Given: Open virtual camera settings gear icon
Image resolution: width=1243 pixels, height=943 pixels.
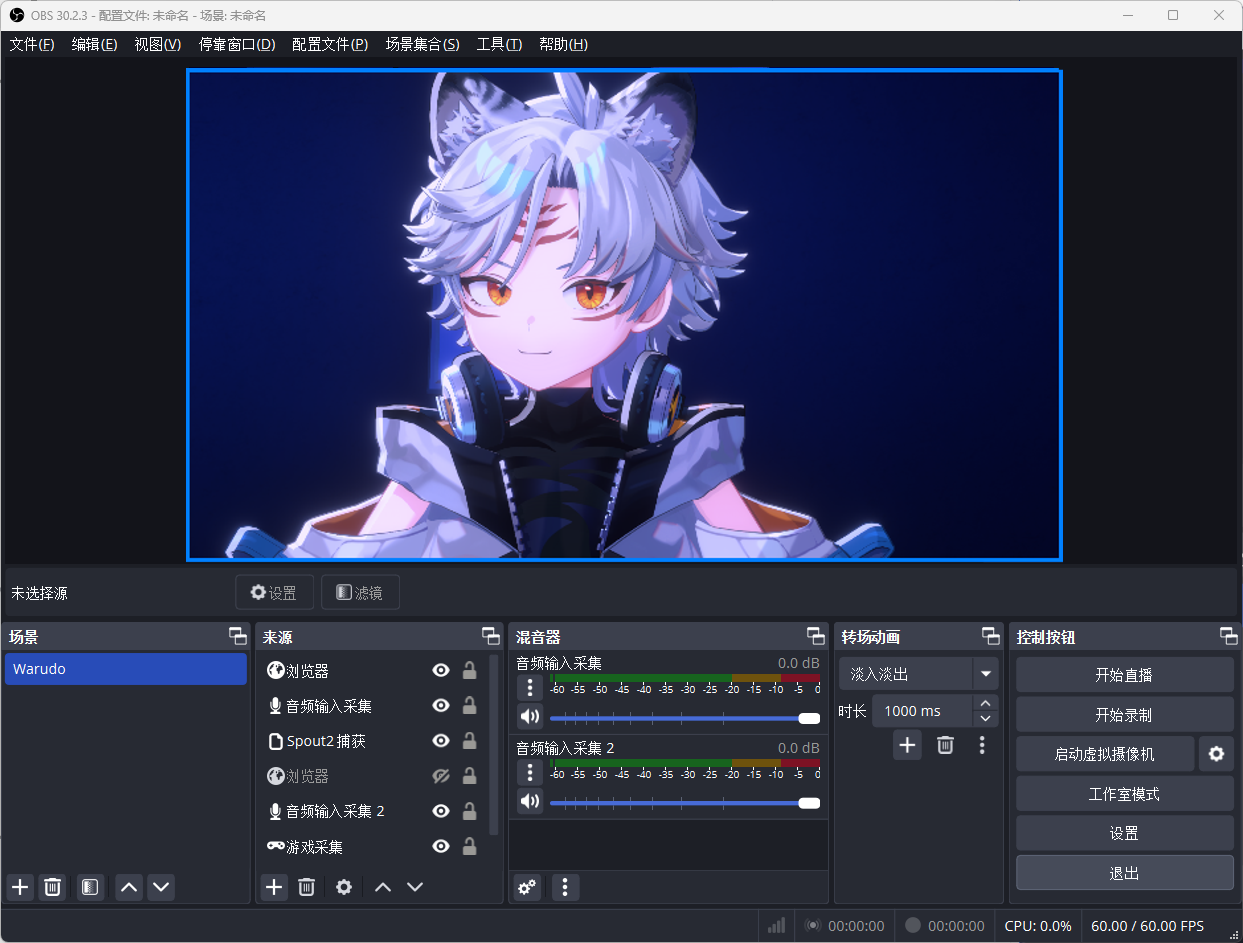Looking at the screenshot, I should [1216, 754].
